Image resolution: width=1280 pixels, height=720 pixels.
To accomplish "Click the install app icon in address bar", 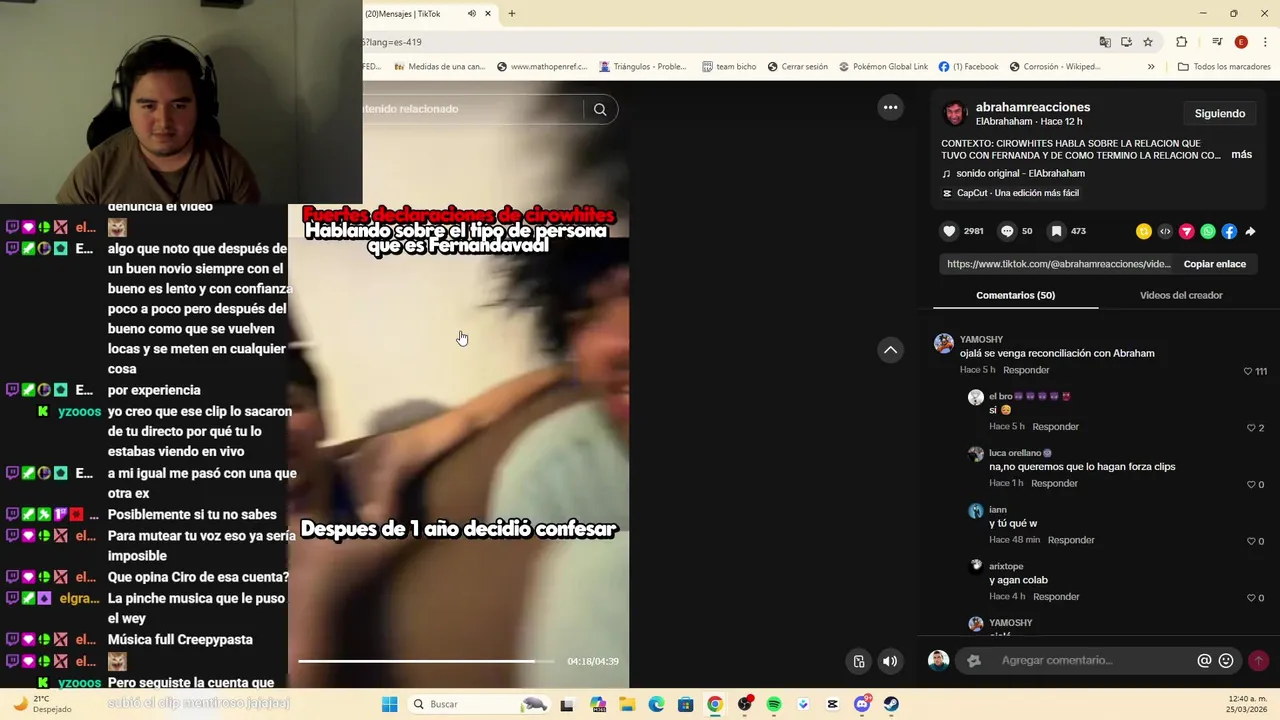I will tap(1126, 42).
